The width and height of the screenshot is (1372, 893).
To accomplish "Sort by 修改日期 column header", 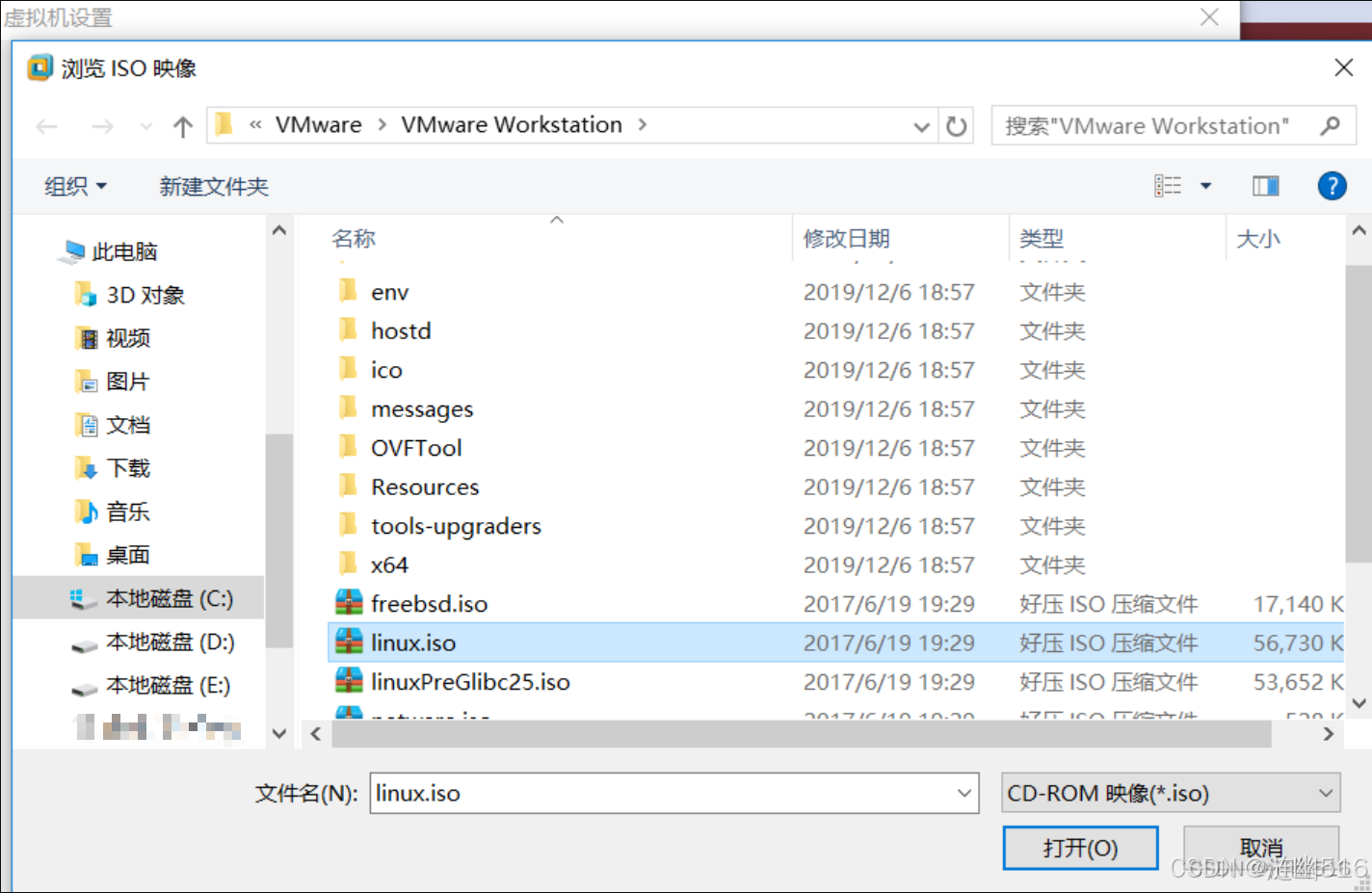I will pyautogui.click(x=847, y=238).
